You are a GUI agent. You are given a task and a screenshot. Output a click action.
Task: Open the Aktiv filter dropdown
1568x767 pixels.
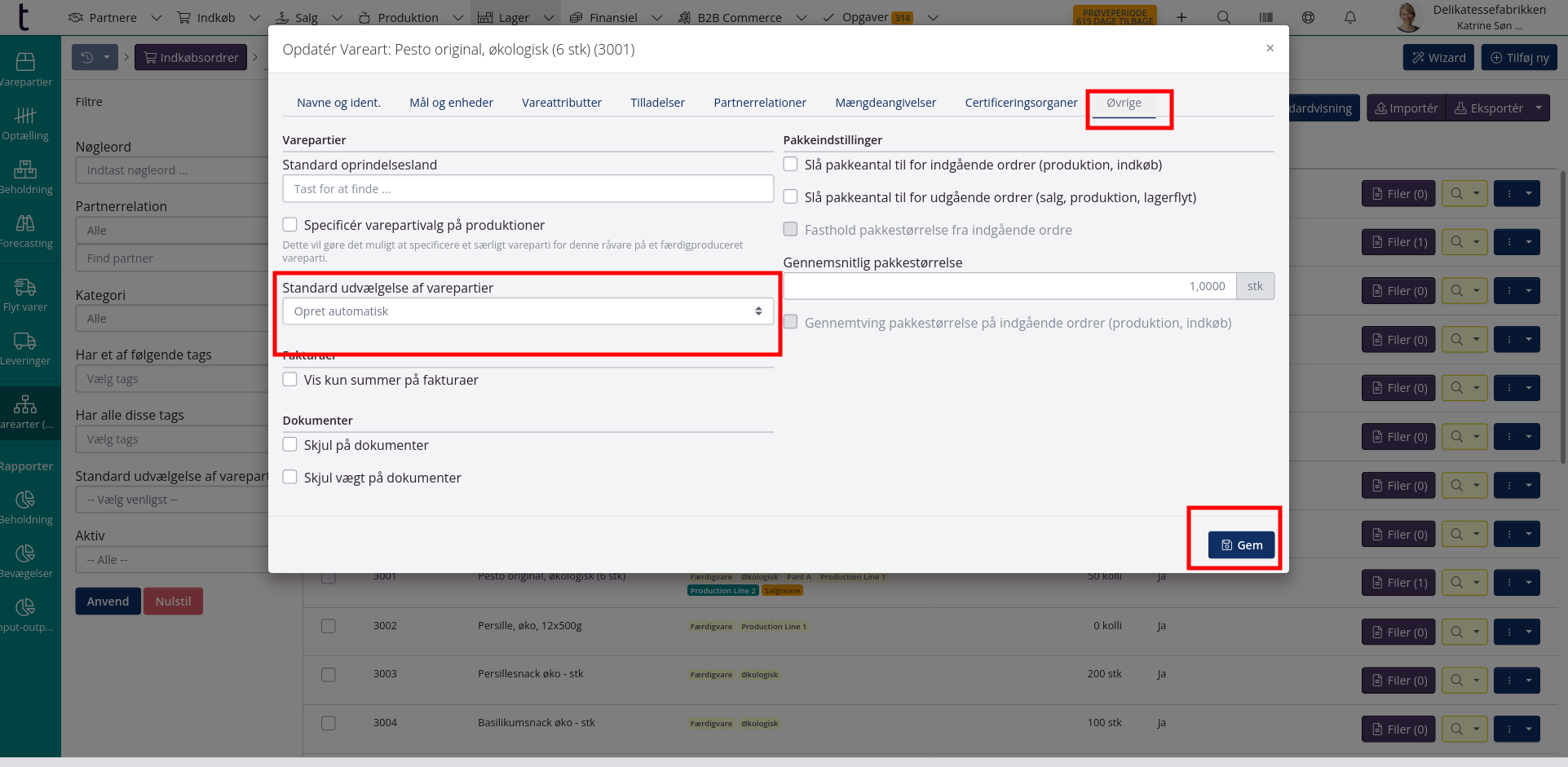tap(173, 560)
